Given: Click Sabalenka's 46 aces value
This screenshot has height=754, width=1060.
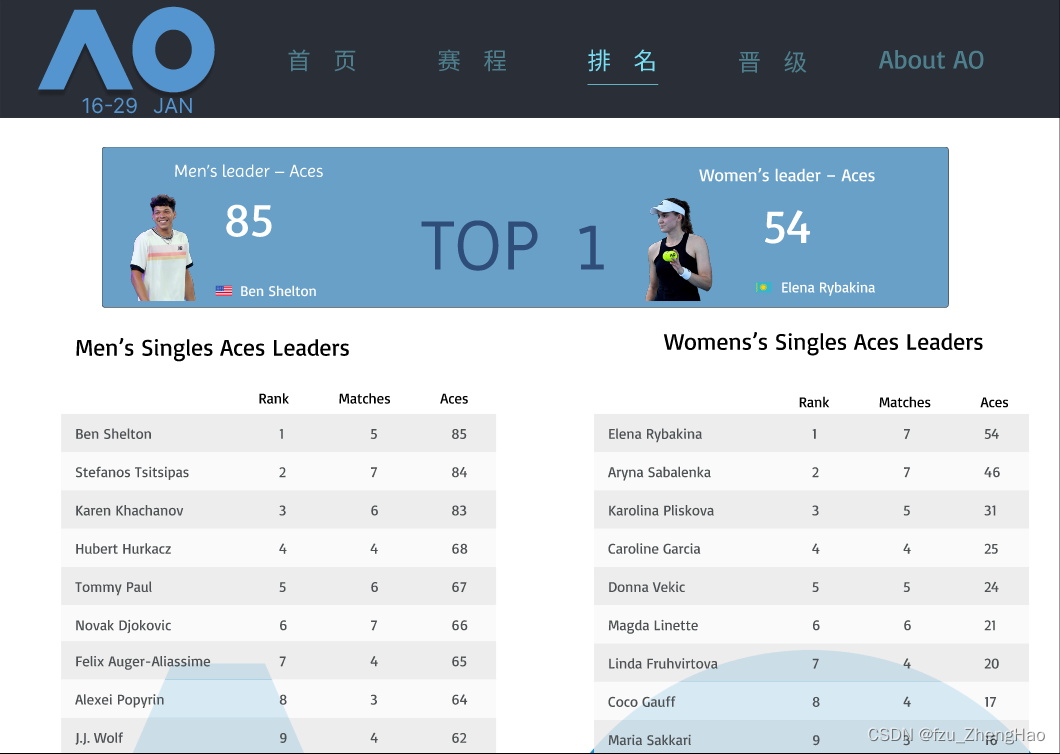Looking at the screenshot, I should click(992, 472).
